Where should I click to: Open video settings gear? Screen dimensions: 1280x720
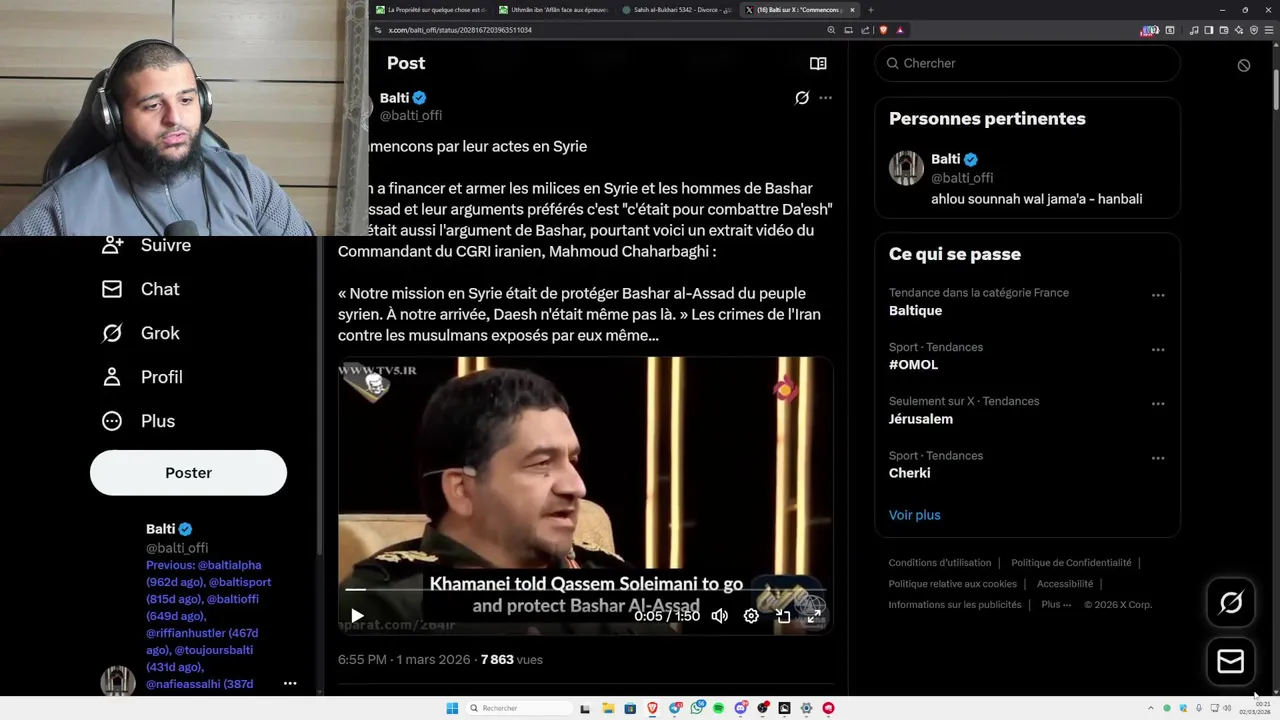[751, 616]
